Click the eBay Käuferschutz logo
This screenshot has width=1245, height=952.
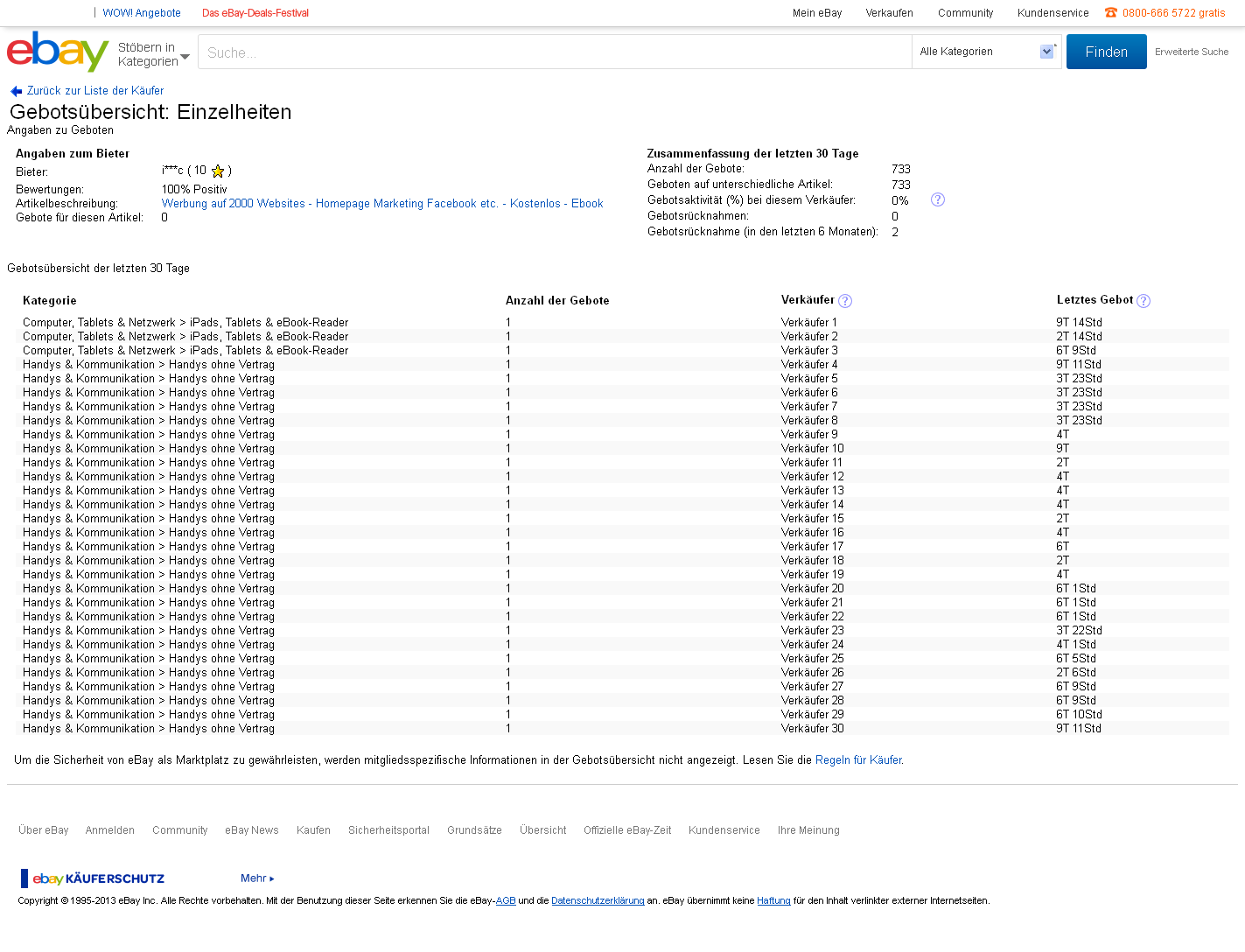(x=93, y=878)
